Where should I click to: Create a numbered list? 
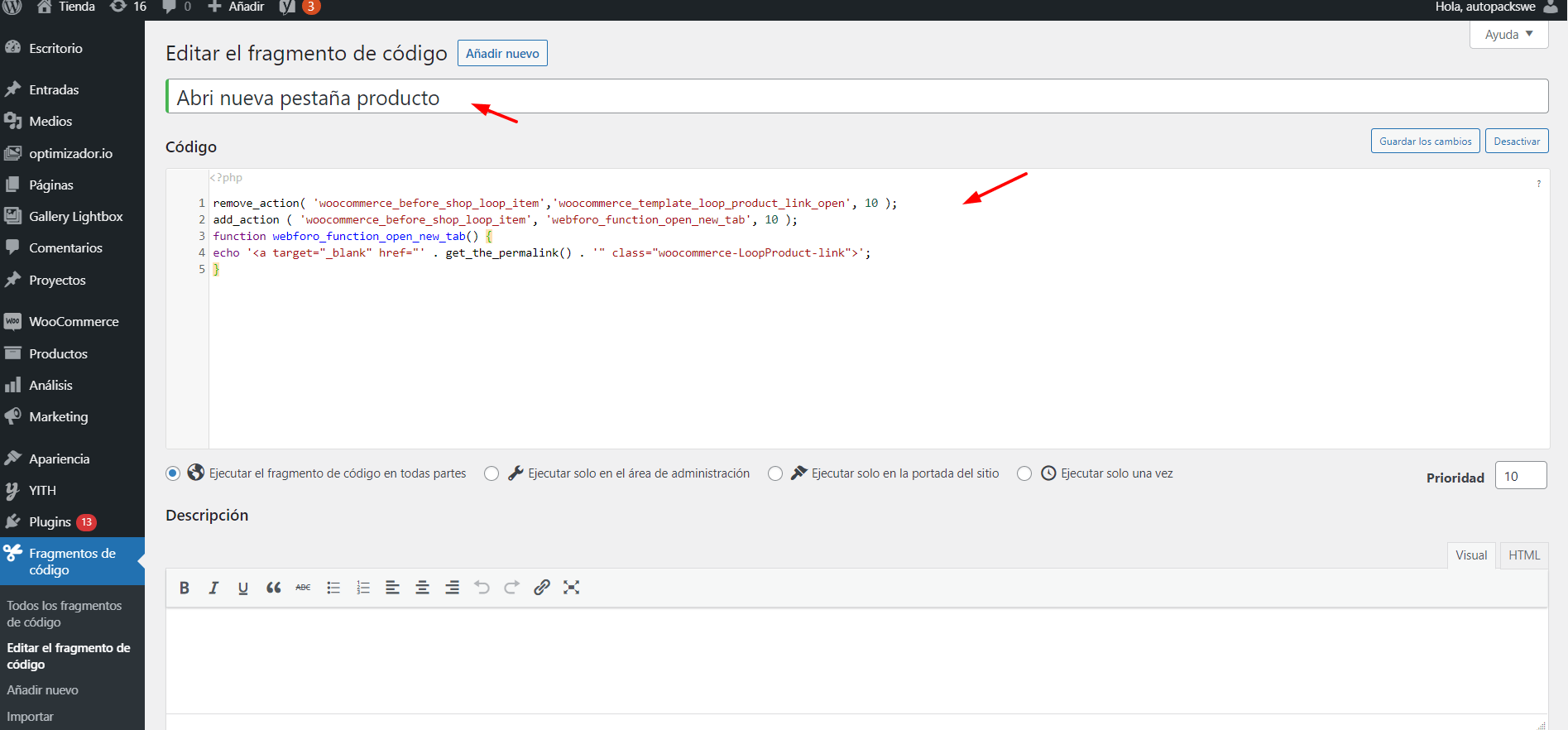tap(363, 588)
